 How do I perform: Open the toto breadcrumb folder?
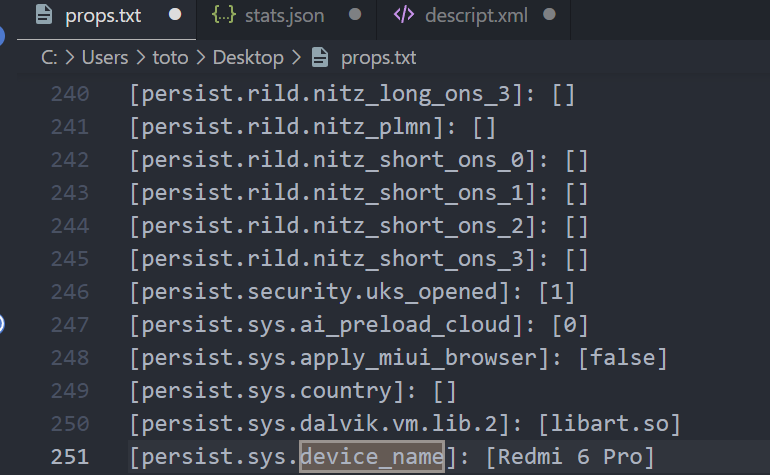pos(170,58)
